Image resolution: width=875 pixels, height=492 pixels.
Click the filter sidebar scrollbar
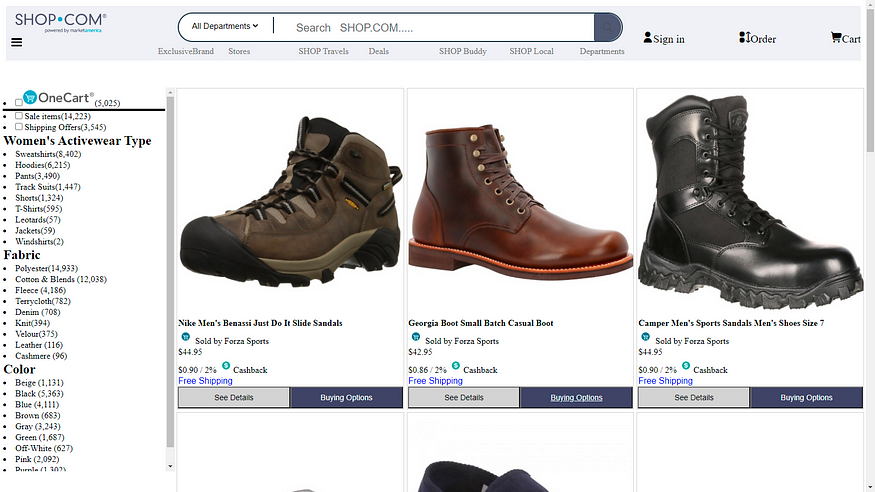pos(170,272)
